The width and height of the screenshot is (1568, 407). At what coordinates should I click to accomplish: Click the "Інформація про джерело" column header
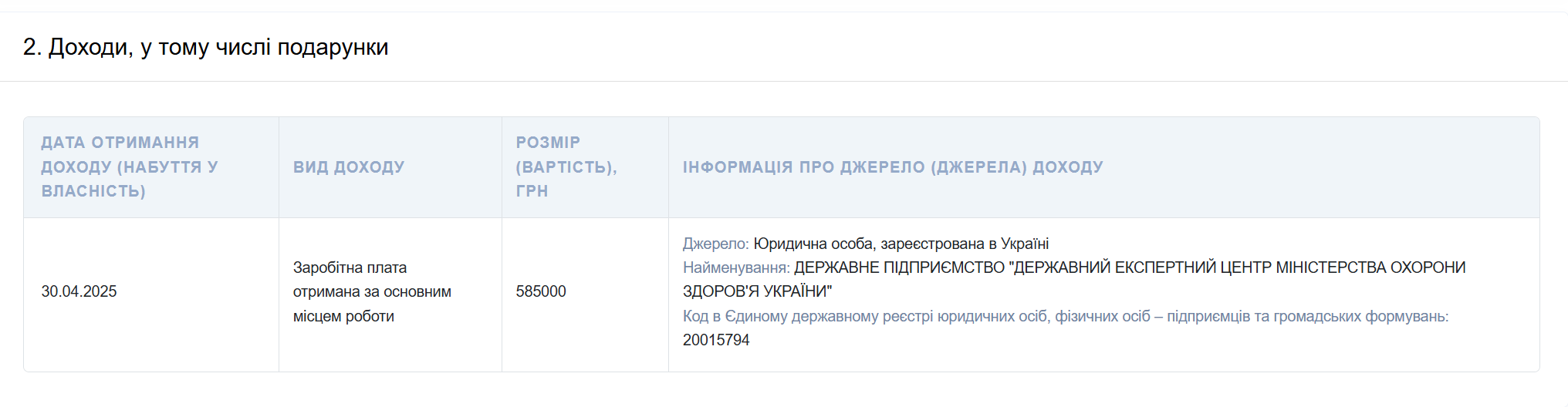tap(893, 167)
